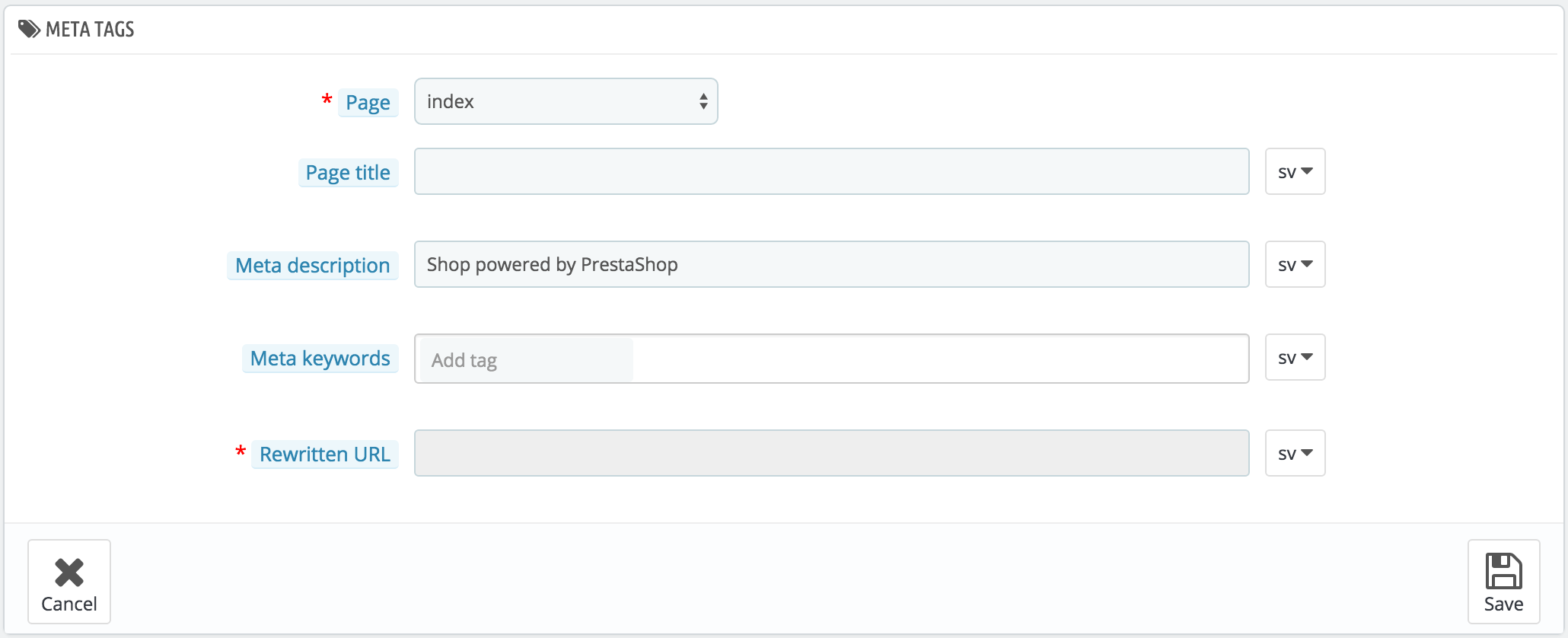Expand the sv language selector for Meta description
1568x638 pixels.
[x=1295, y=264]
